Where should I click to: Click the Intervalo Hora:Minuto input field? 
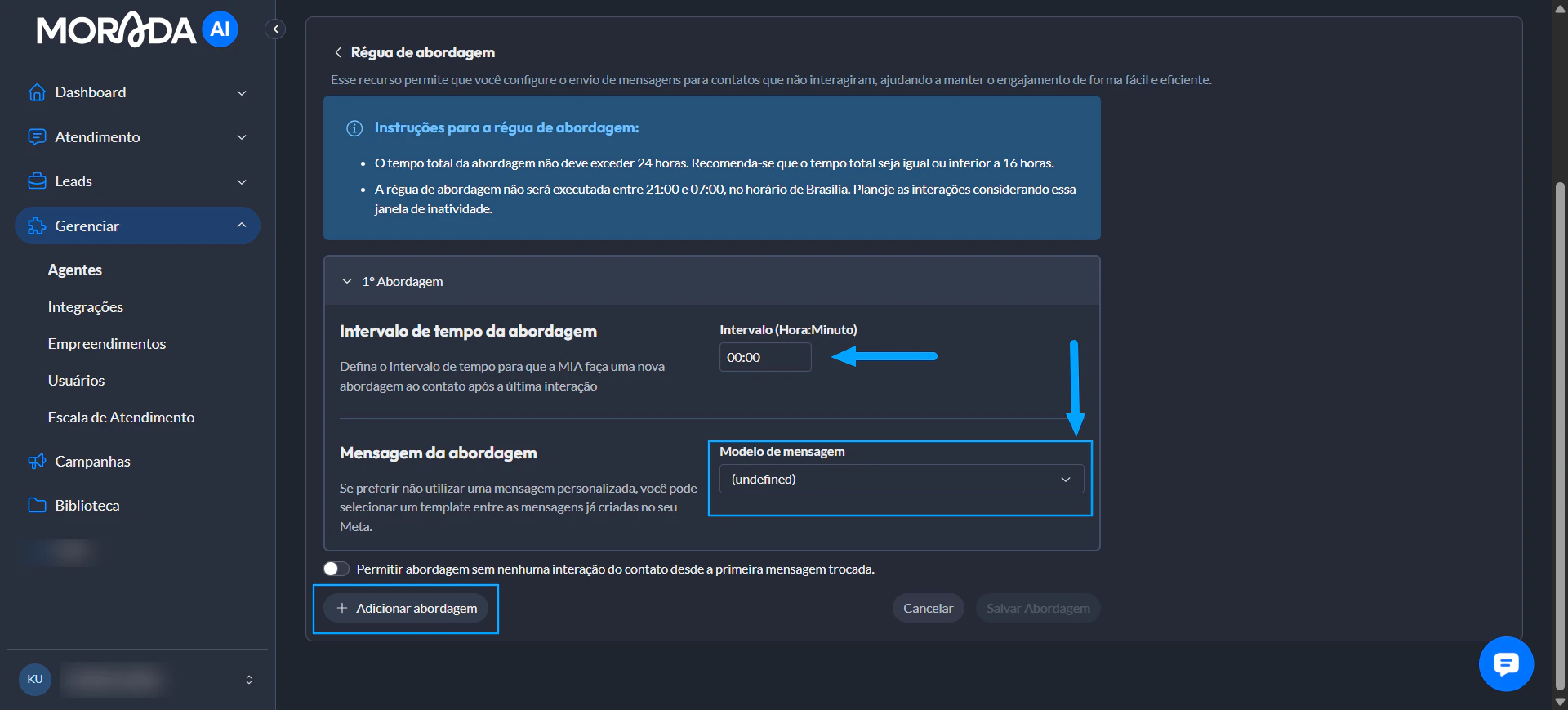click(765, 357)
